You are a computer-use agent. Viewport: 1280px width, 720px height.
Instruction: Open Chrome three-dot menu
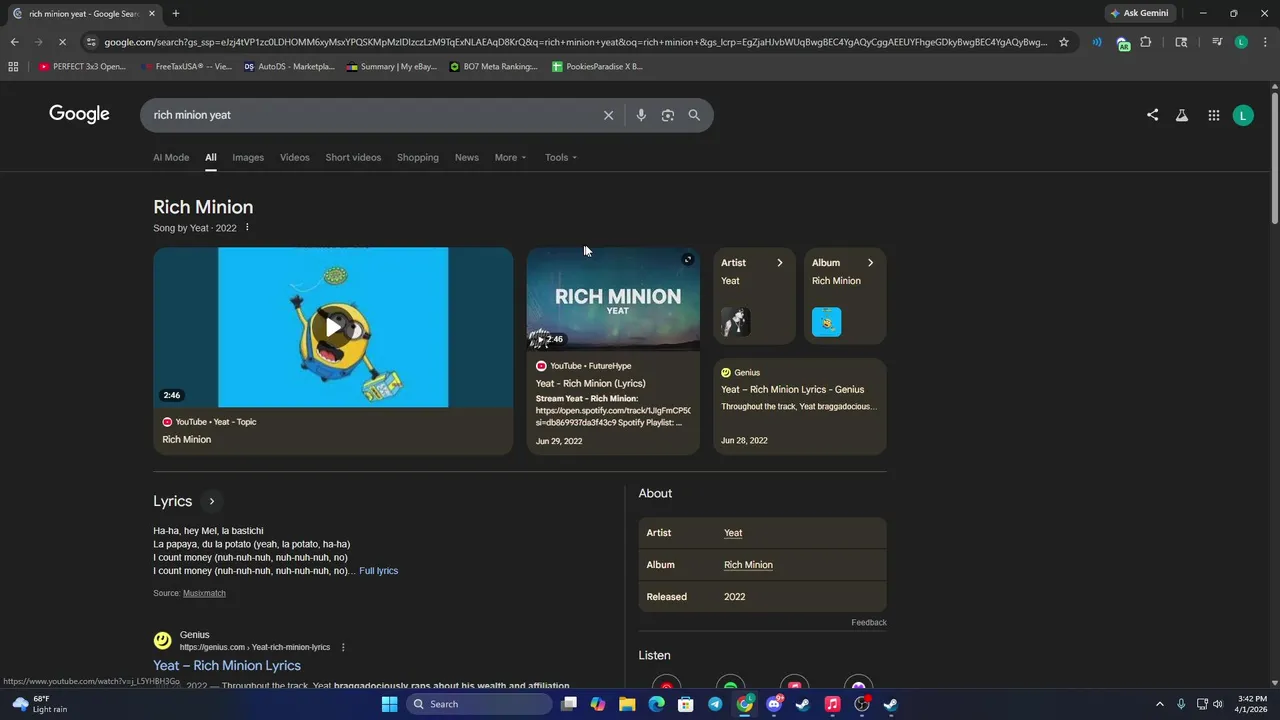1263,42
